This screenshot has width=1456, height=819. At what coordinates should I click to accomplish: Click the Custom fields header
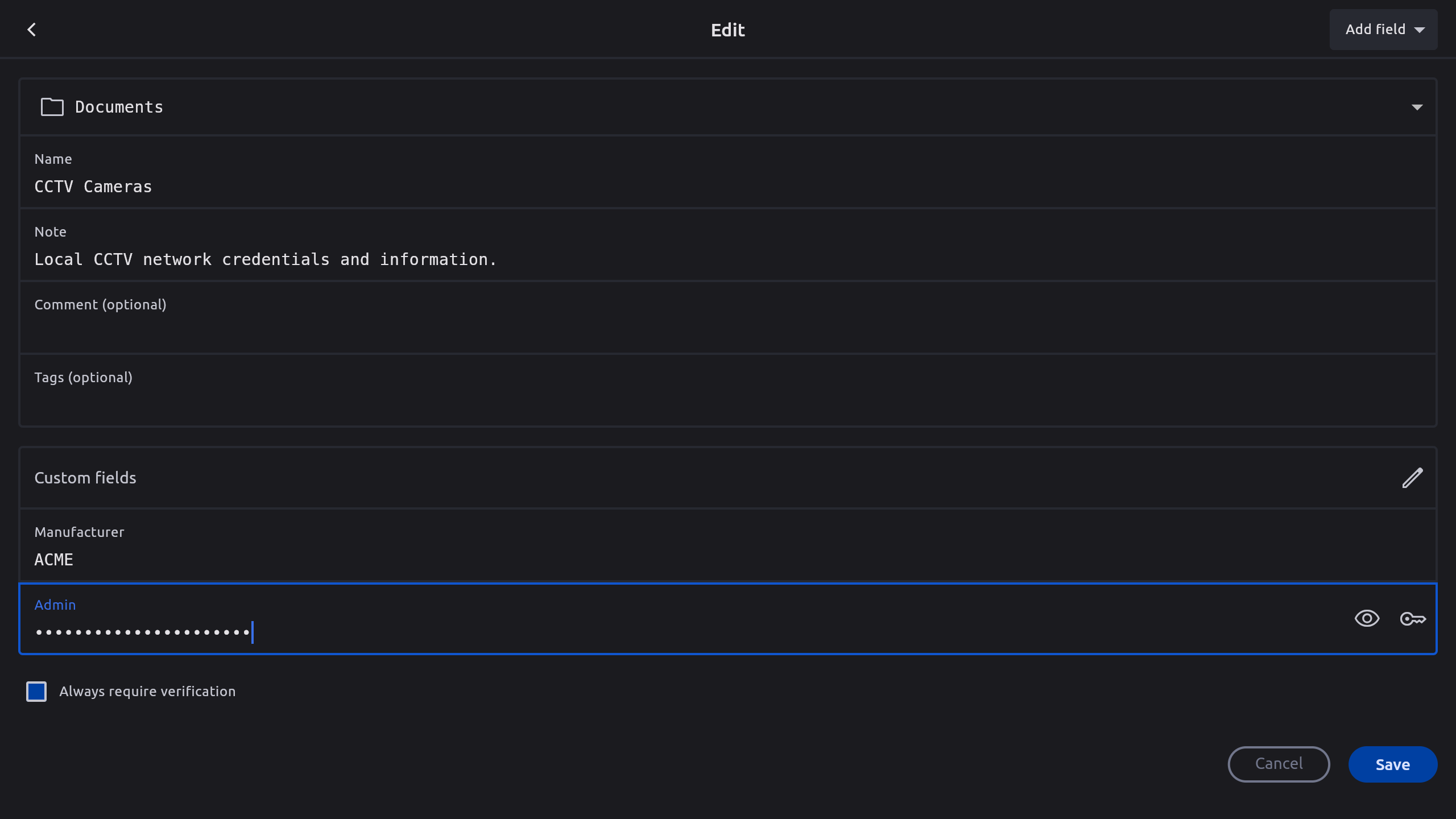click(x=85, y=478)
